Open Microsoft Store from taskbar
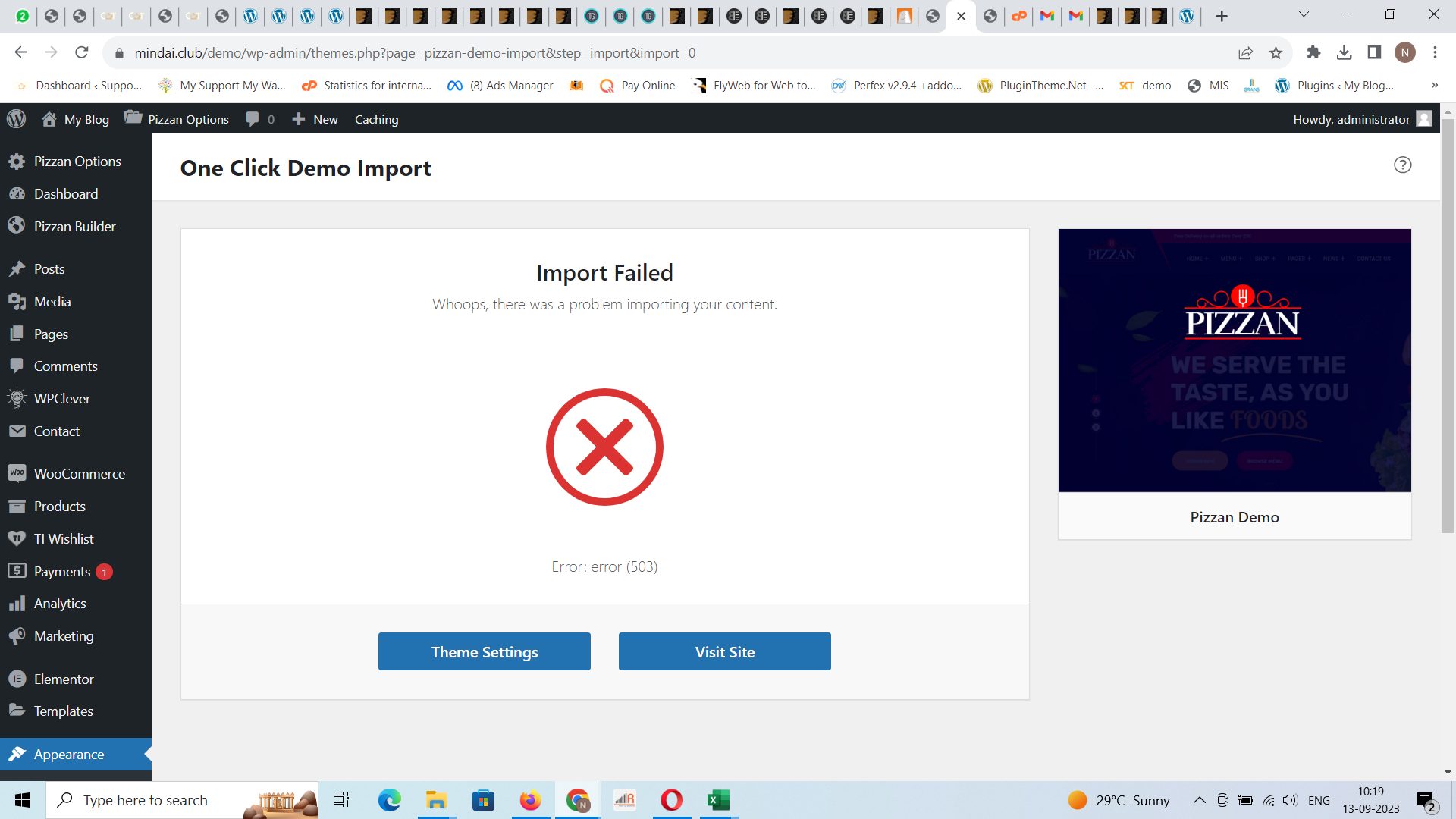This screenshot has height=819, width=1456. click(x=483, y=800)
